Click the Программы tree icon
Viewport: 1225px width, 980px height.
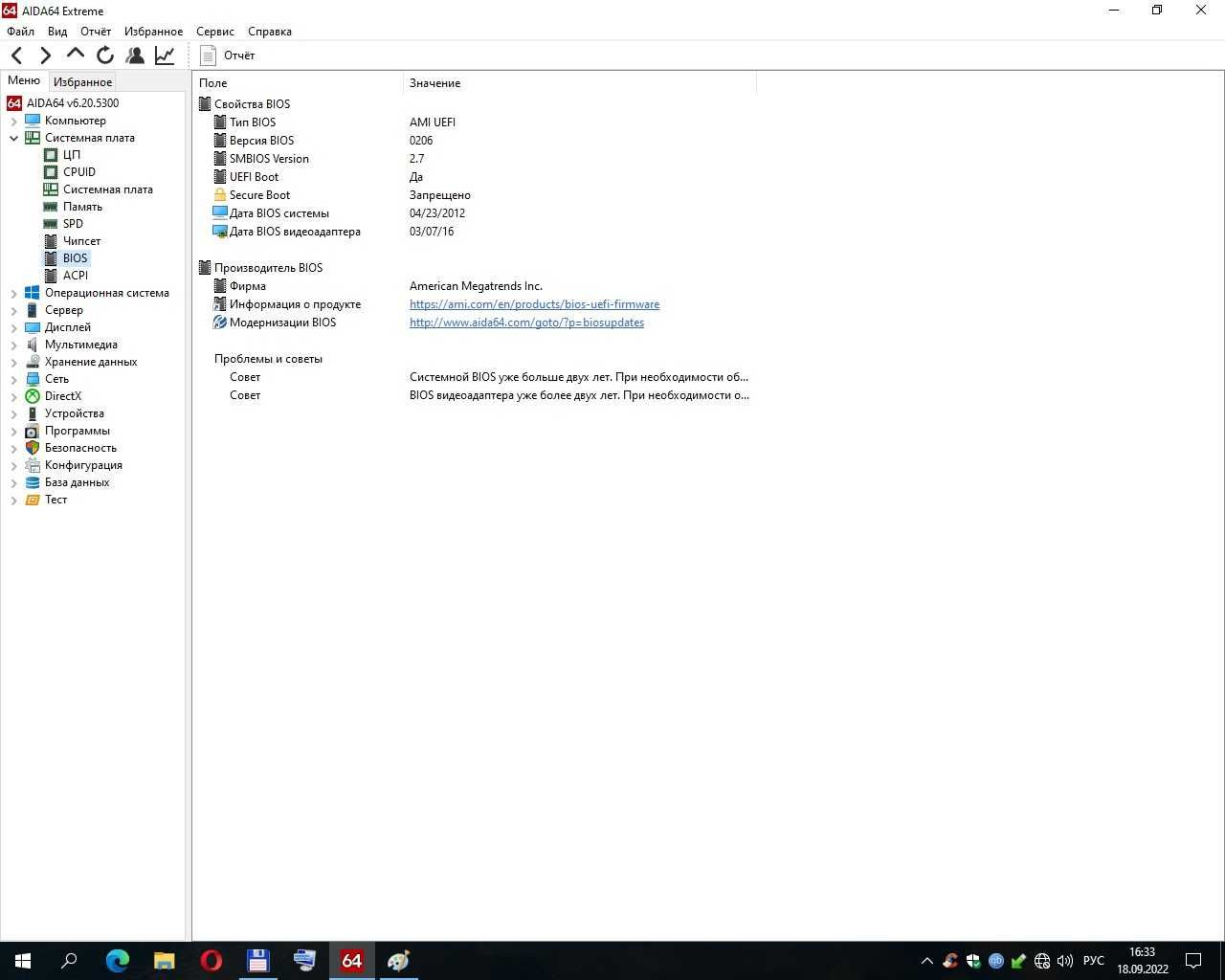tap(33, 431)
